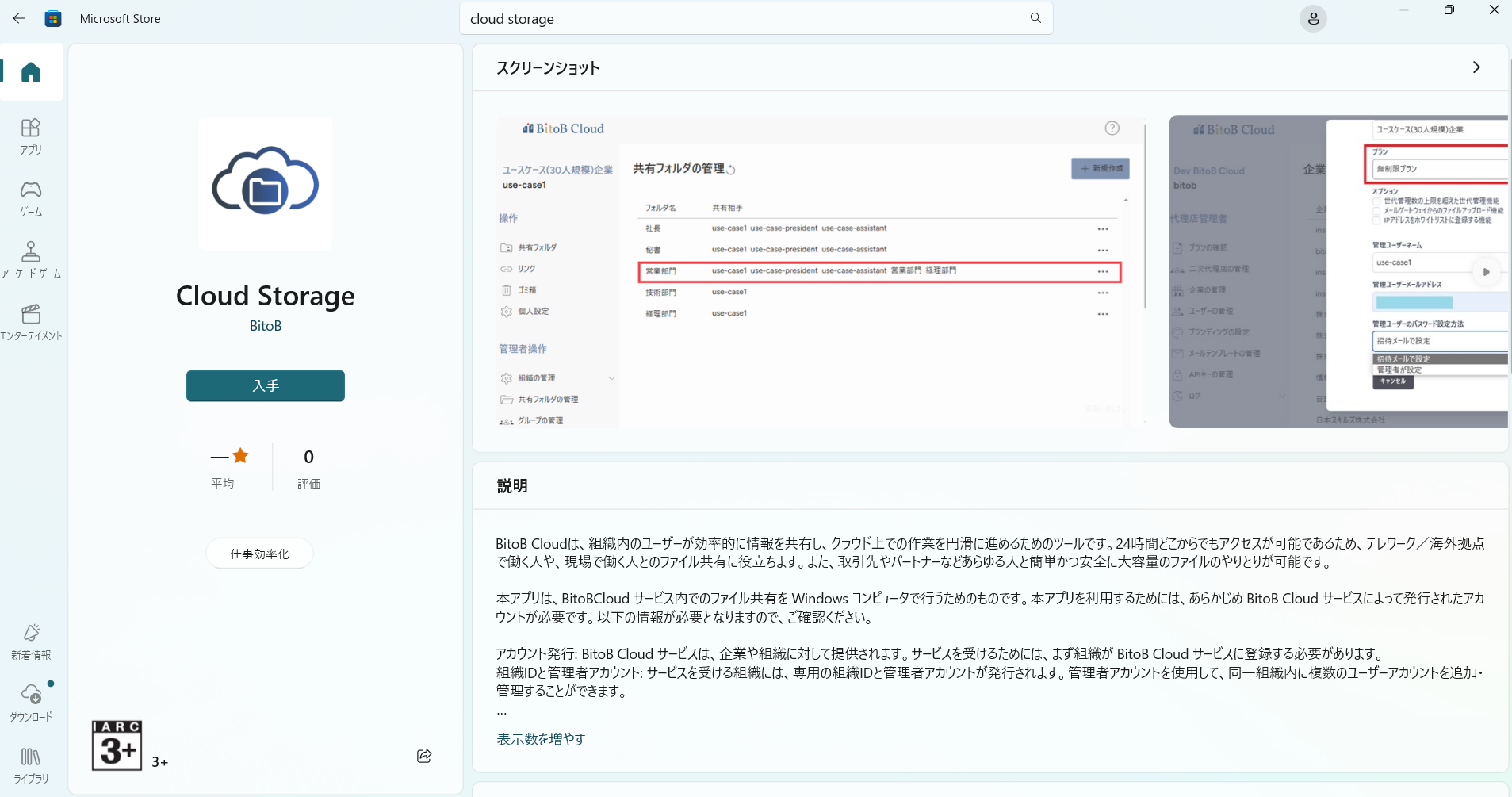
Task: Open the BitoB publisher link
Action: [266, 326]
